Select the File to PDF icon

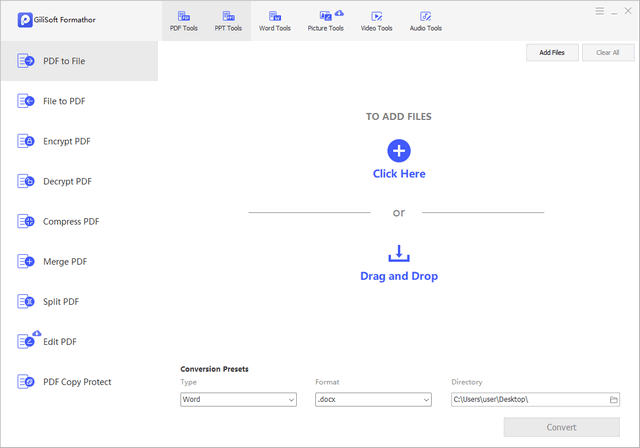click(x=26, y=101)
